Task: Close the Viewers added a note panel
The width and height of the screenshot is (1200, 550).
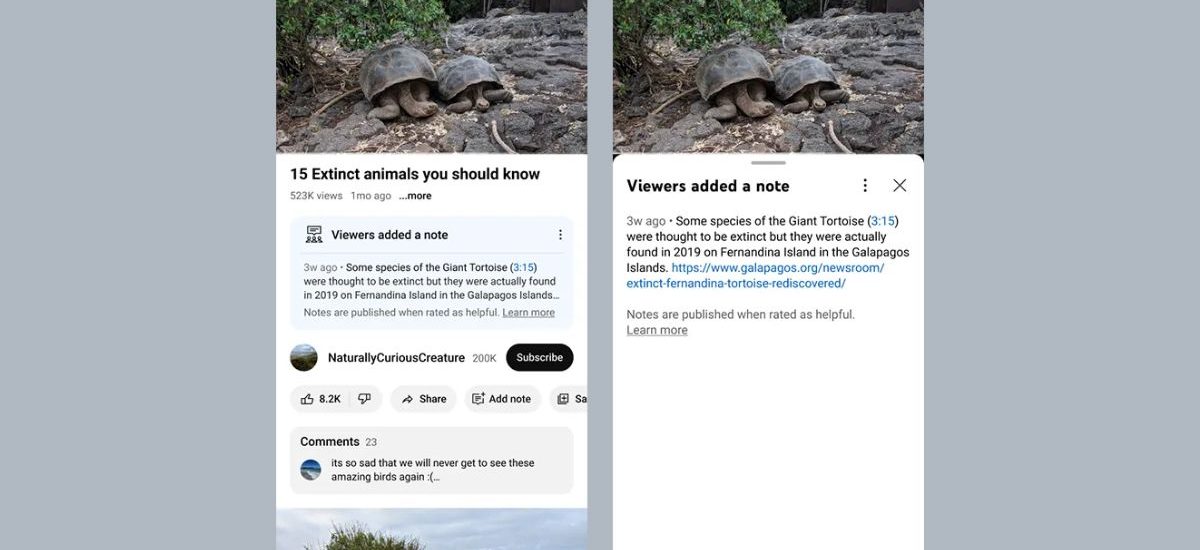Action: coord(899,185)
